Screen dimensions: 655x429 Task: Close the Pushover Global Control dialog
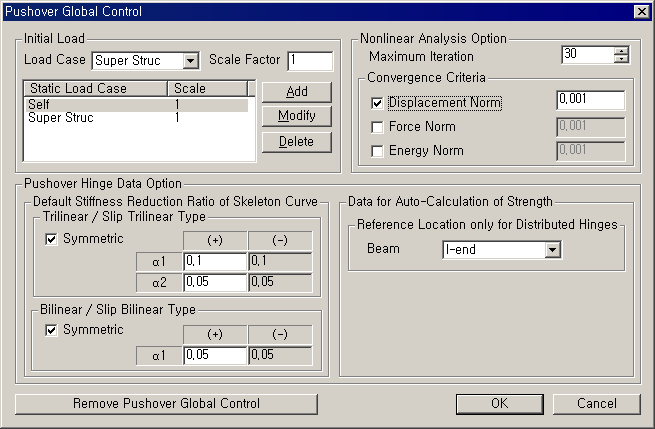coord(641,11)
